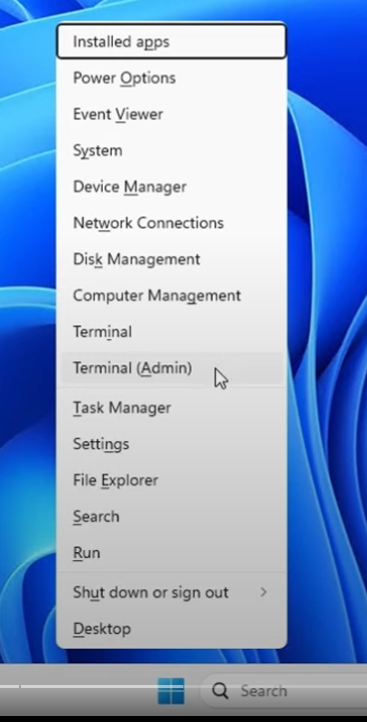Launch Device Manager

tap(171, 187)
